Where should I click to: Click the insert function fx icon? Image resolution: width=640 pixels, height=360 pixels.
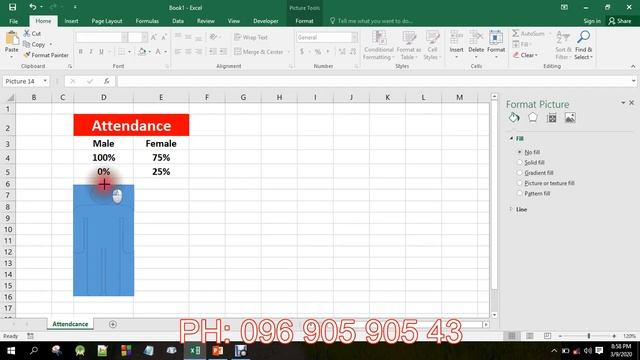[107, 81]
